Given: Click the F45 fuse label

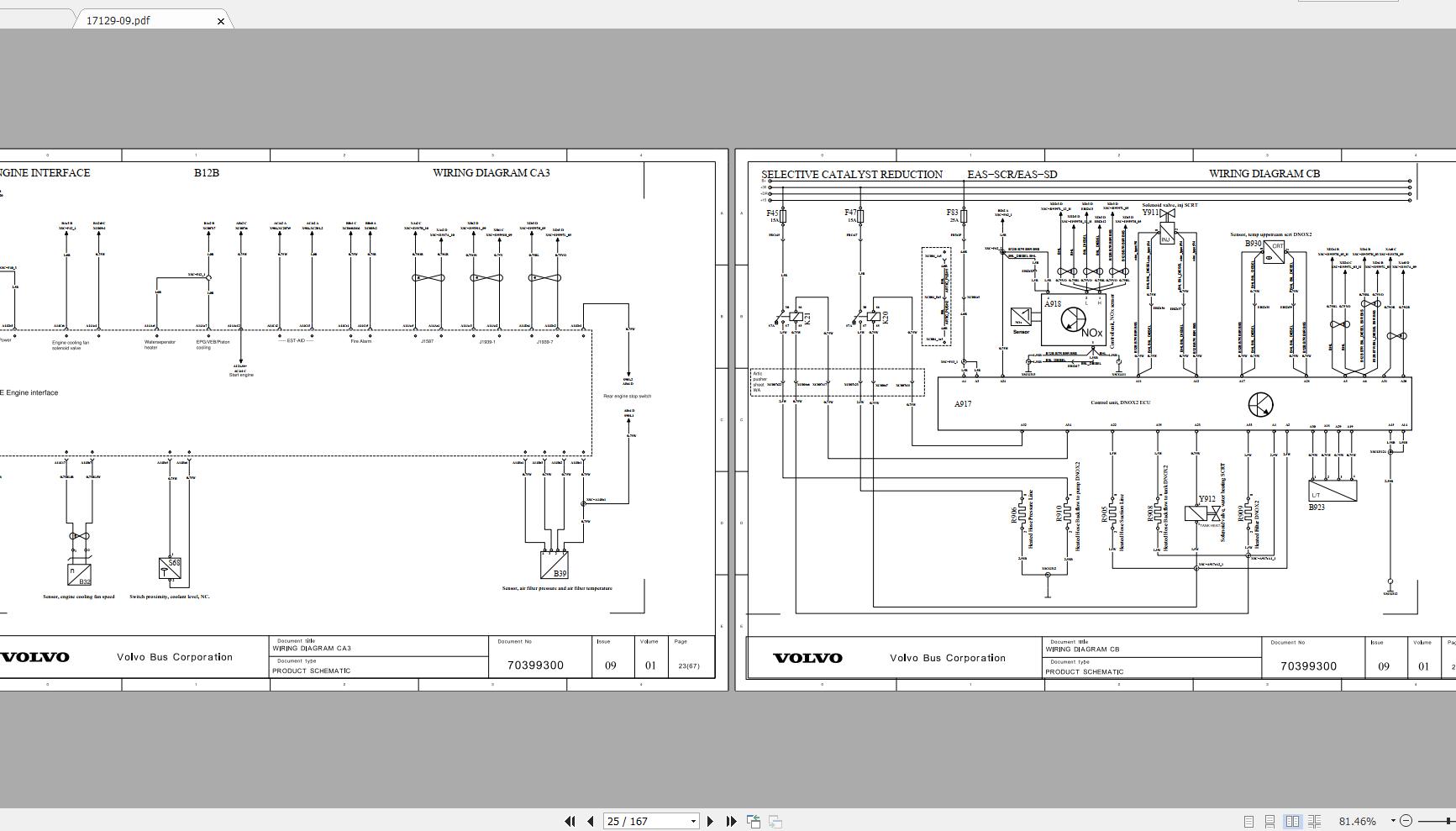Looking at the screenshot, I should coord(774,213).
